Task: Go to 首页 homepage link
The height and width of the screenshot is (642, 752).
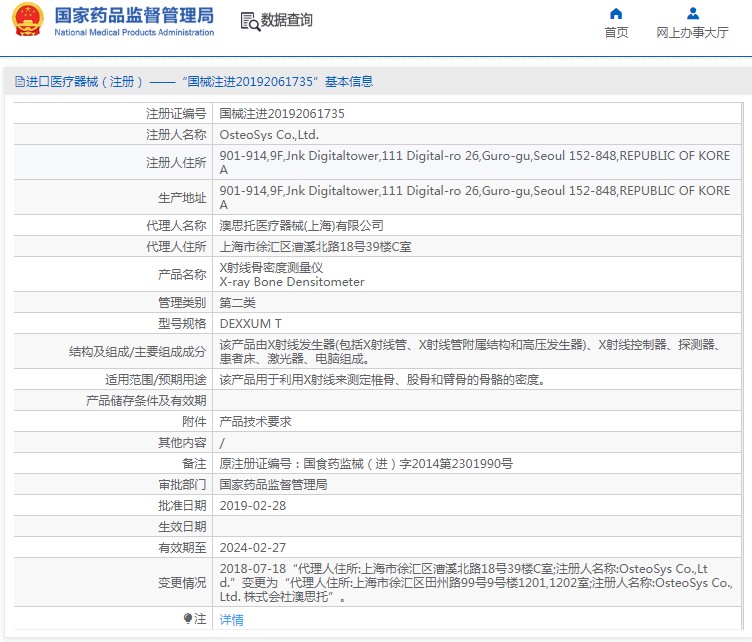Action: (616, 33)
